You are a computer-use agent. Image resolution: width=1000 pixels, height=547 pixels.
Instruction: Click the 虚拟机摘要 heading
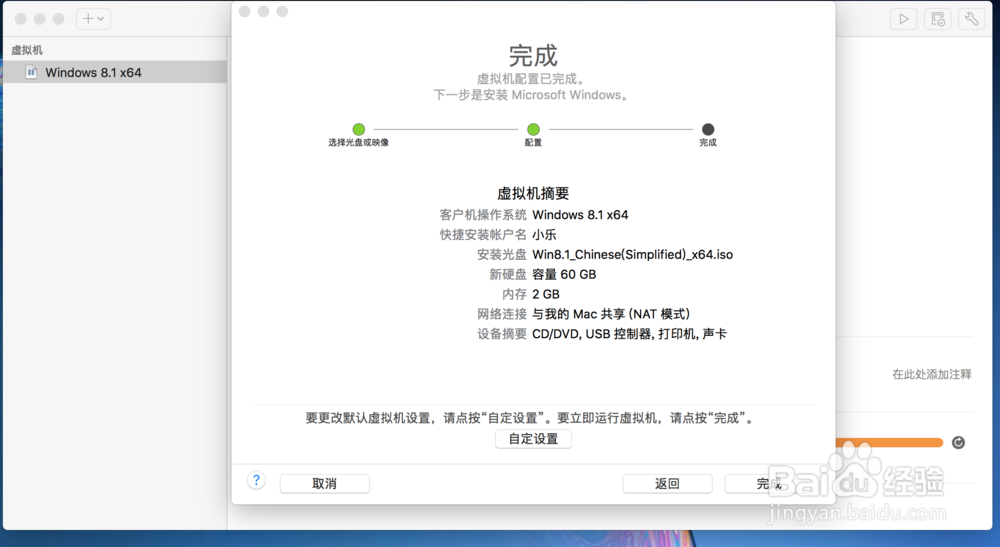533,193
